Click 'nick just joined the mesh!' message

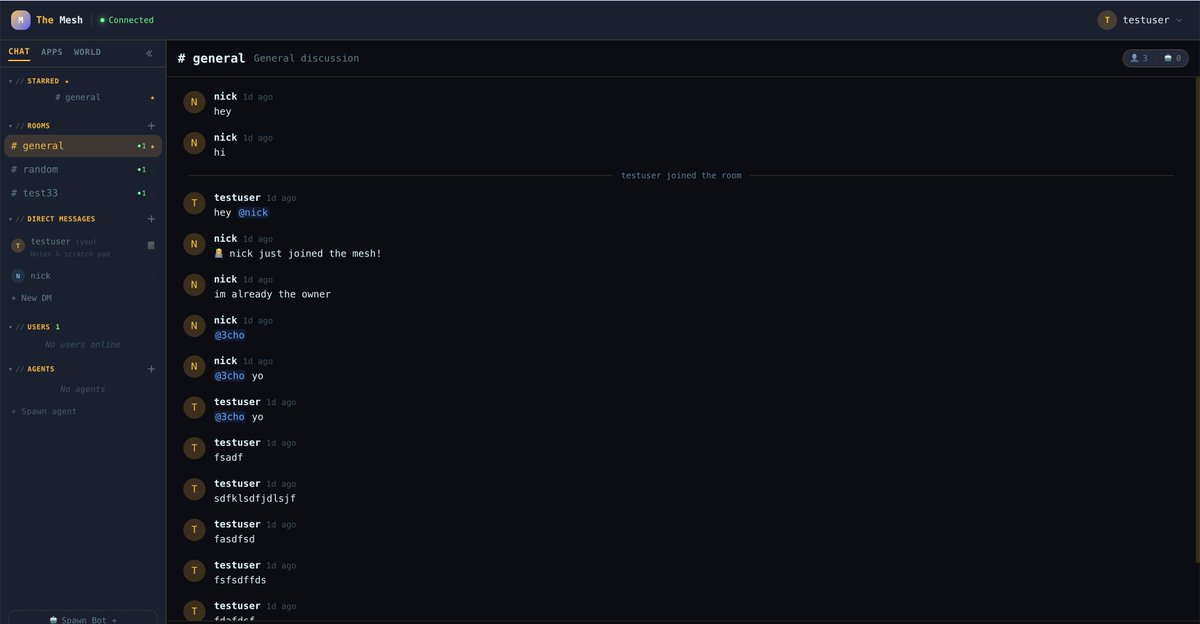tap(297, 254)
